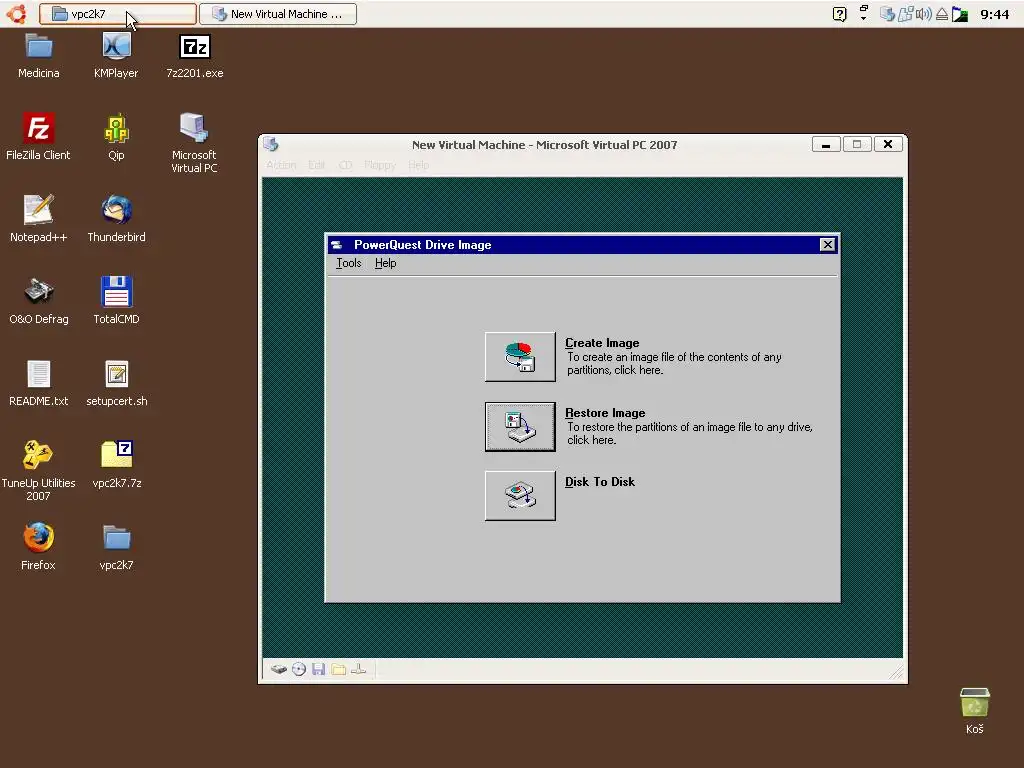Select the TotalCMD desktop icon
Viewport: 1024px width, 768px height.
(x=116, y=300)
